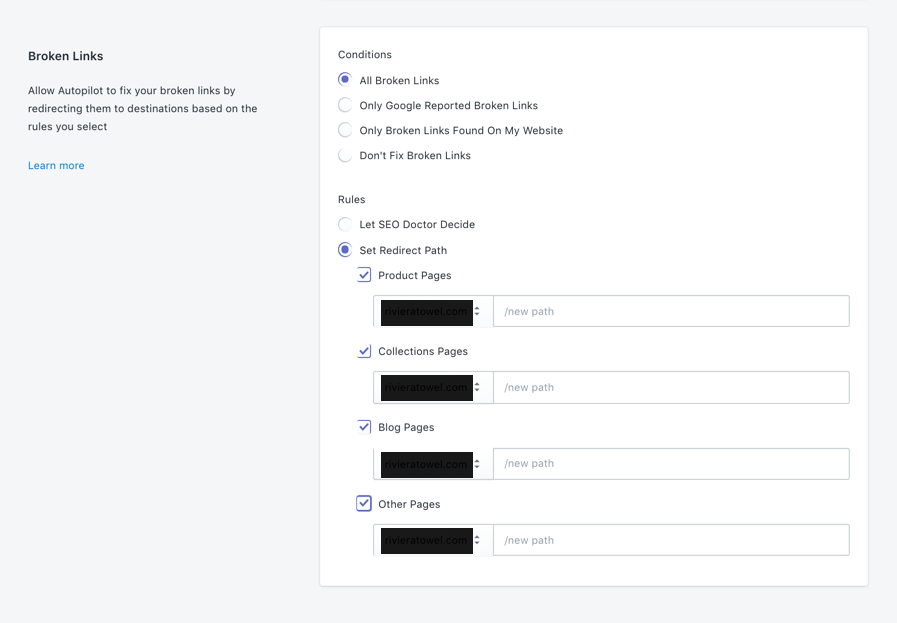Open domain dropdown under Other Pages
The width and height of the screenshot is (897, 623).
point(433,540)
